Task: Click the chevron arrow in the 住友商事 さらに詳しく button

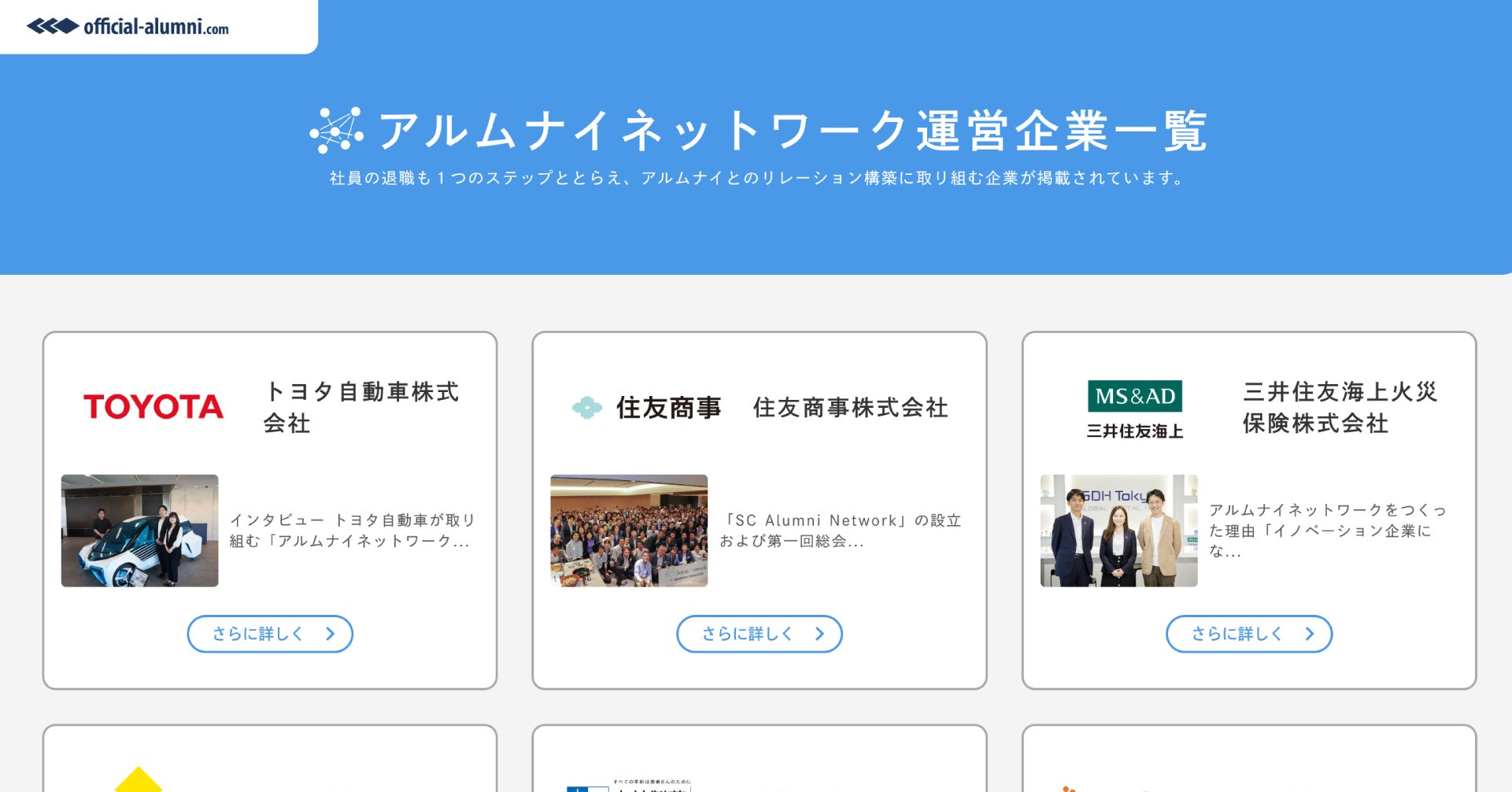Action: [x=820, y=634]
